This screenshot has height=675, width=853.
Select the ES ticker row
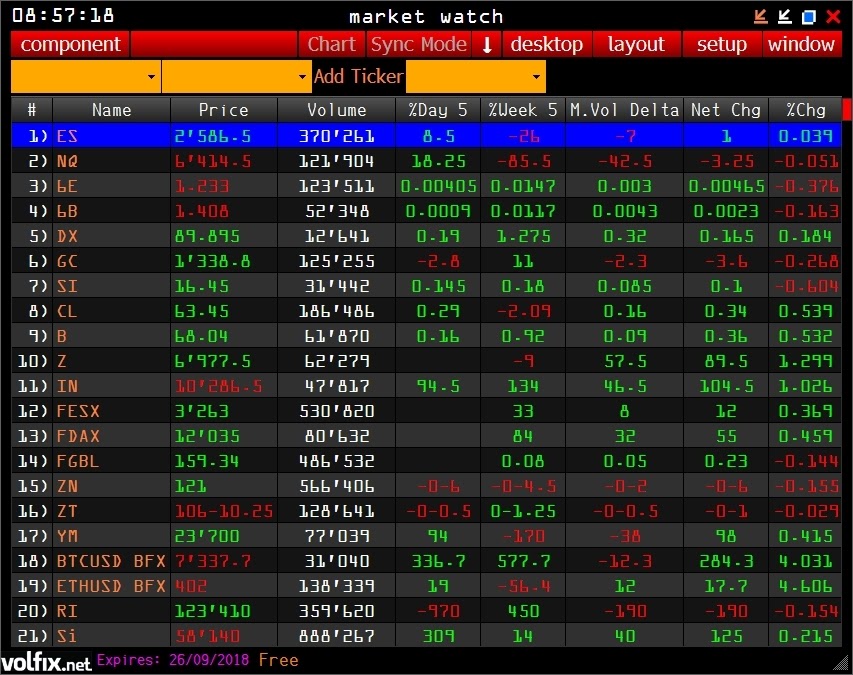[426, 135]
